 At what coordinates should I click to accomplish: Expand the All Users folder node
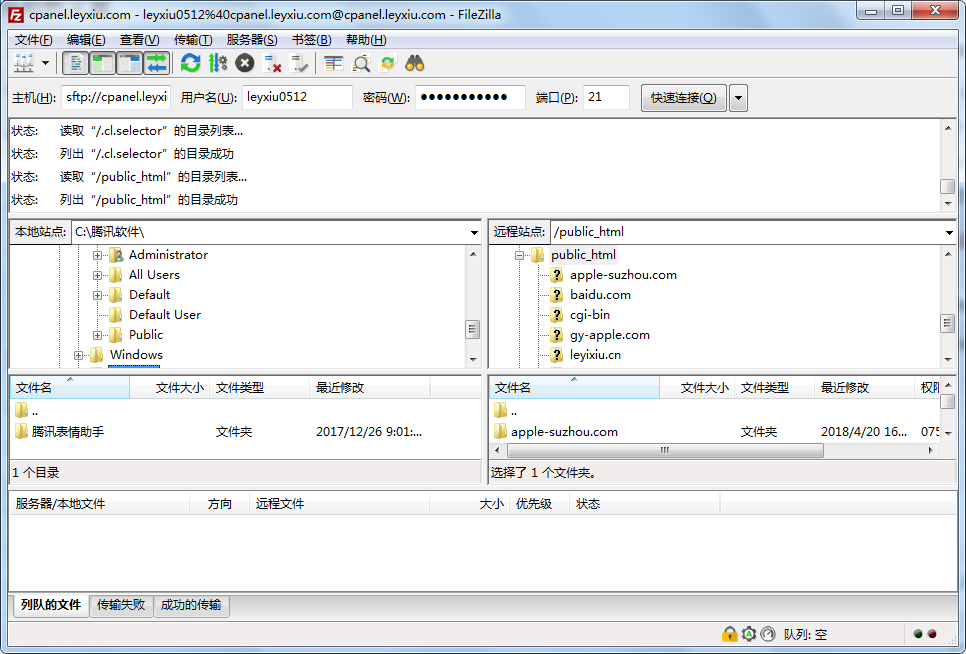point(97,275)
